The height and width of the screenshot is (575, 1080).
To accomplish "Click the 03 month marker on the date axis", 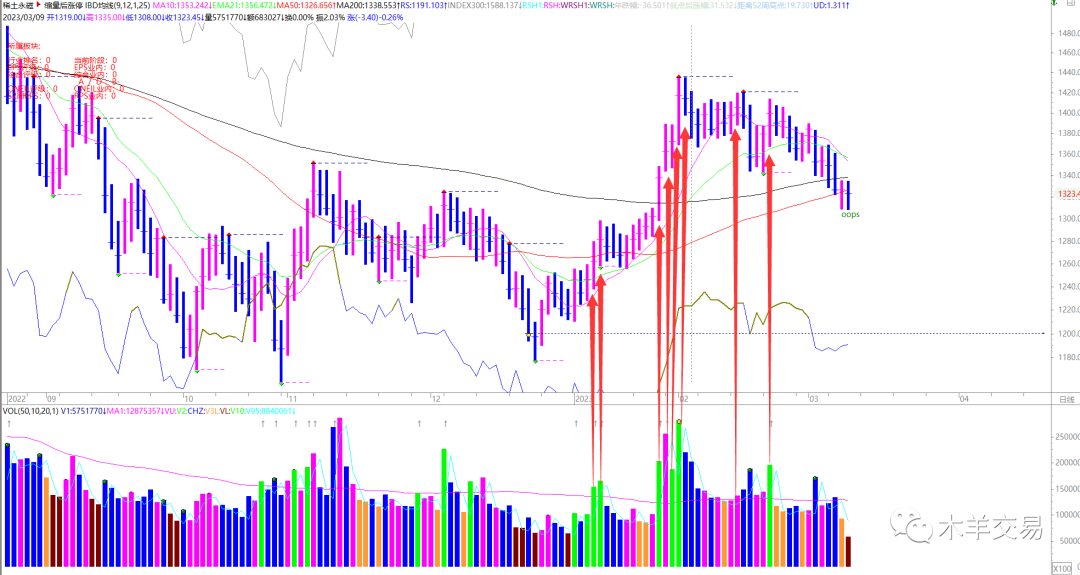I will click(x=814, y=399).
